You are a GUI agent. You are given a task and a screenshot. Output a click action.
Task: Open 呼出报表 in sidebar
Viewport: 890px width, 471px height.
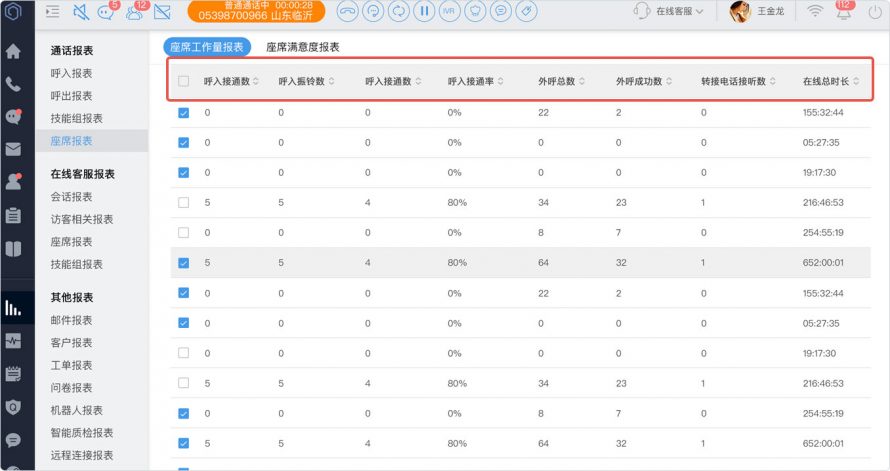point(71,96)
